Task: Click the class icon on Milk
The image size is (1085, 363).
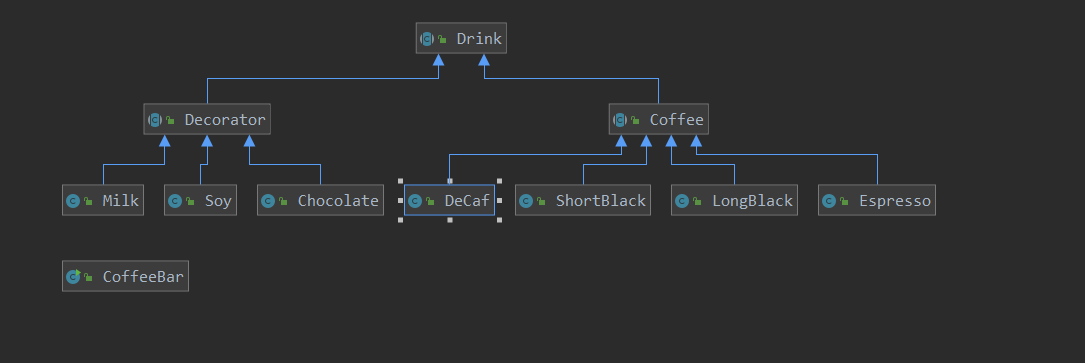Action: (x=73, y=201)
